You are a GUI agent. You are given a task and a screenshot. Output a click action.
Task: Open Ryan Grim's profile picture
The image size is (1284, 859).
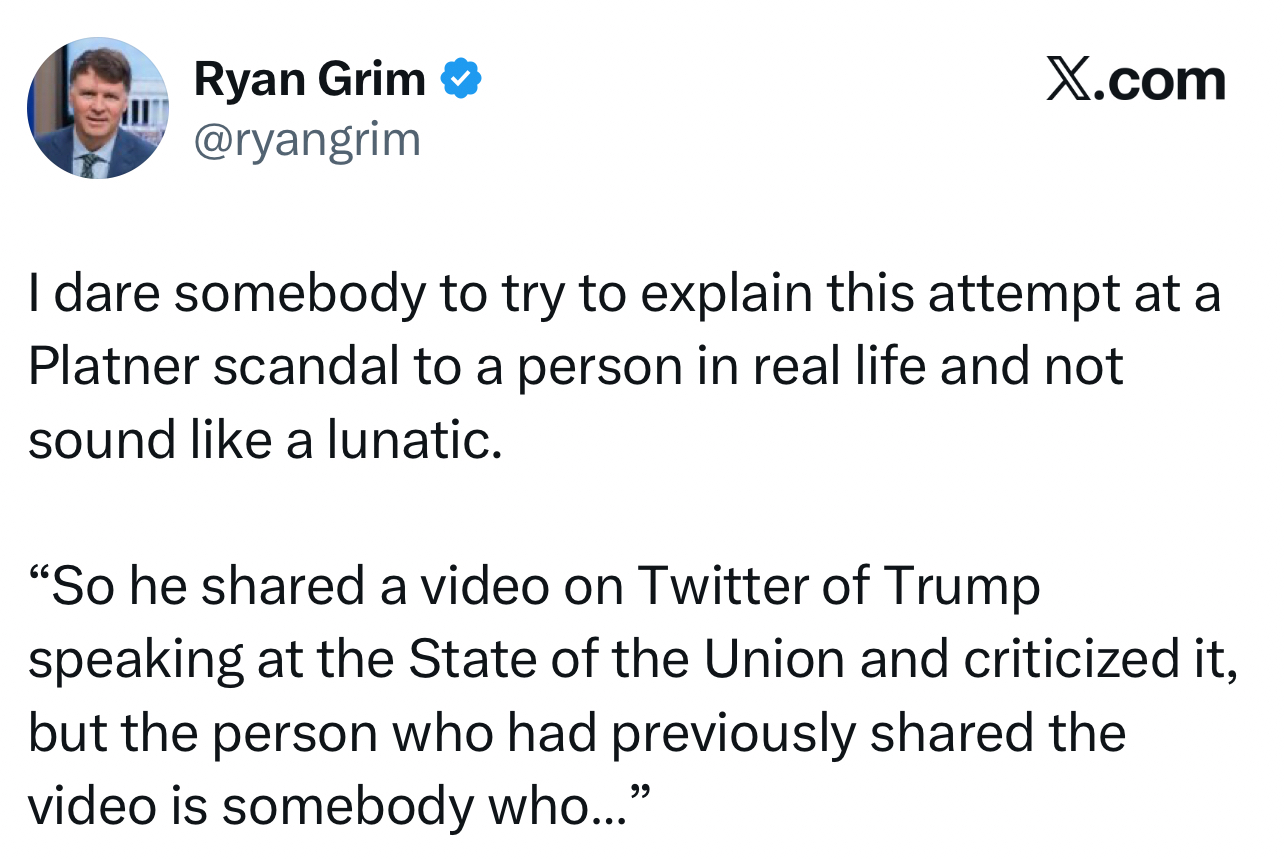[x=98, y=108]
